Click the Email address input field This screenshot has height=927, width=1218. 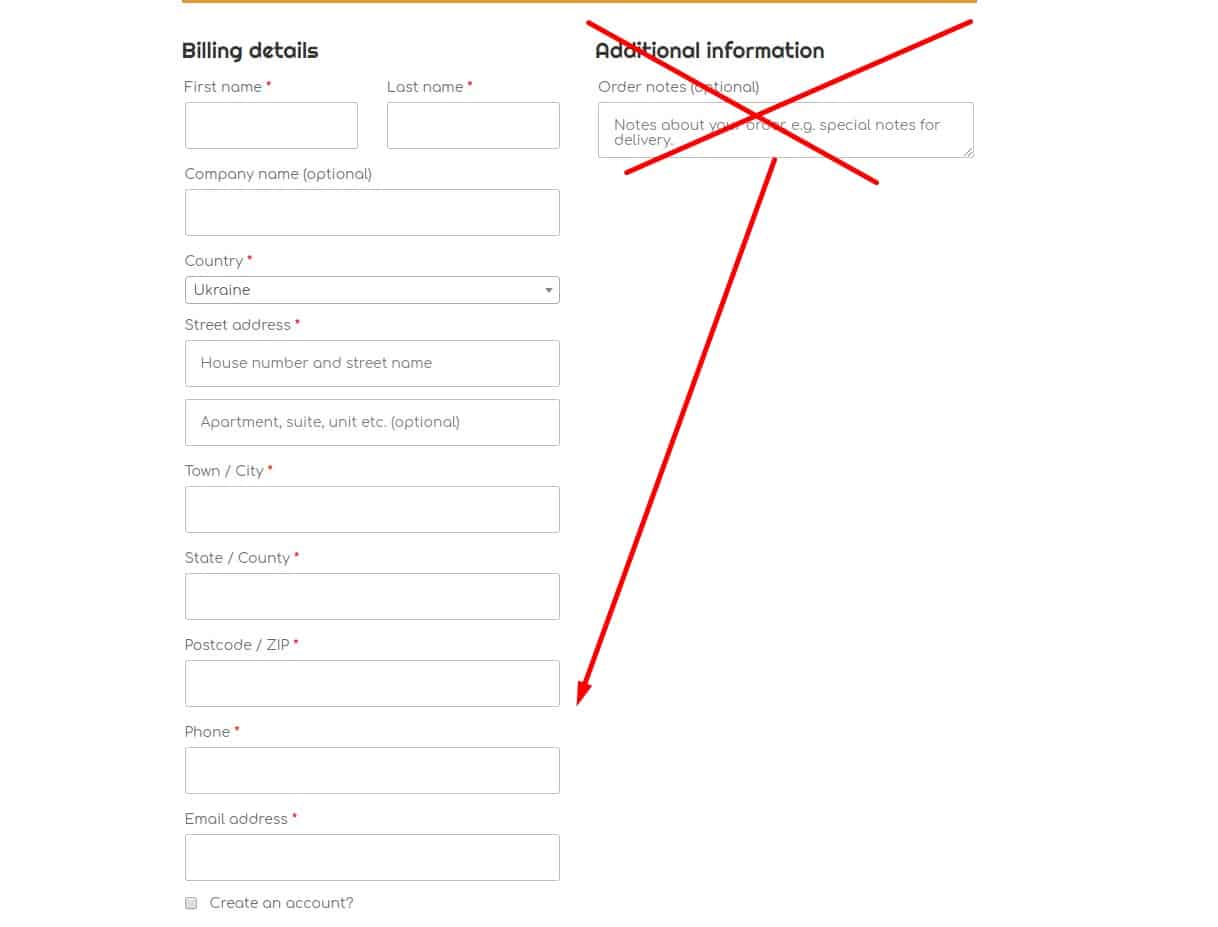[371, 857]
